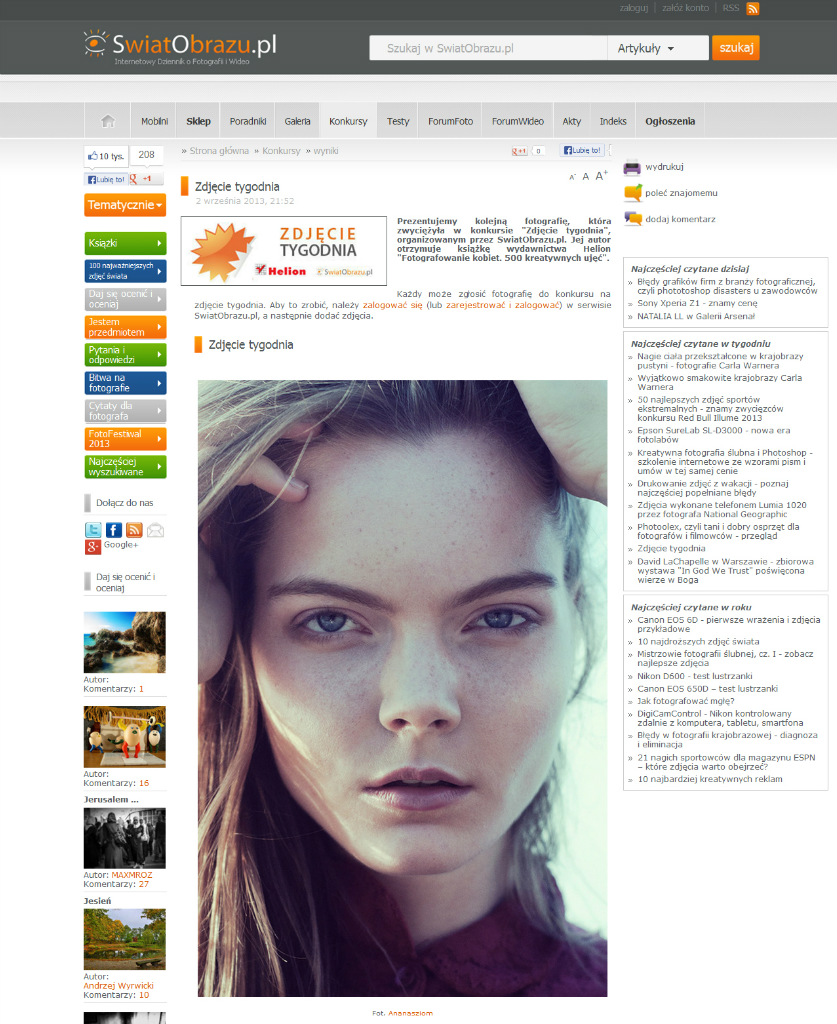Click the orange szukaj search button
Image resolution: width=837 pixels, height=1024 pixels.
(x=736, y=48)
